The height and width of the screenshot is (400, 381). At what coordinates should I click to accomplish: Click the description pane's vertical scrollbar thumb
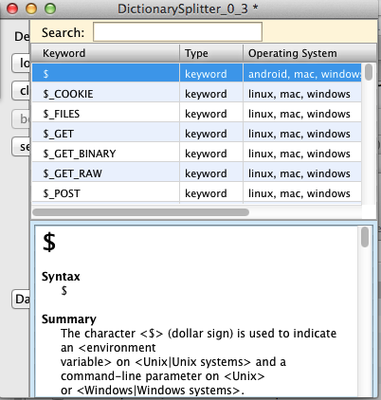[x=365, y=237]
